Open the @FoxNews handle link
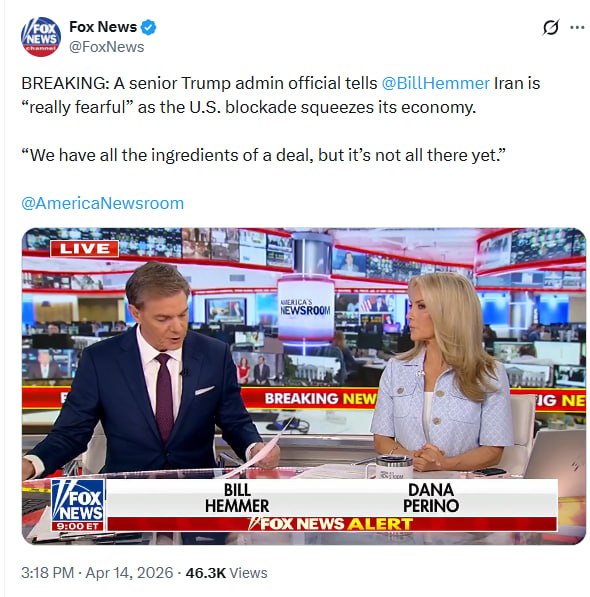Screen dimensions: 590x597 (107, 47)
